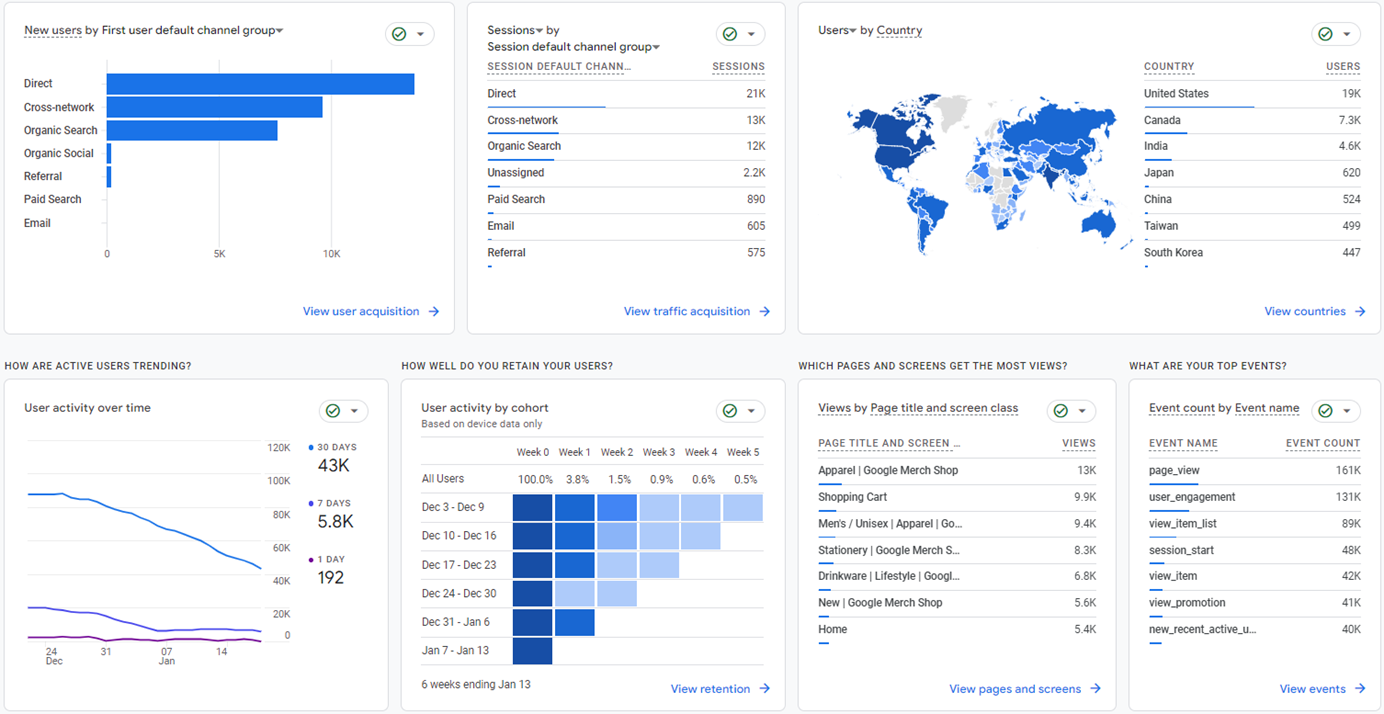Click the data quality checkmark icon on Sessions card

click(729, 33)
